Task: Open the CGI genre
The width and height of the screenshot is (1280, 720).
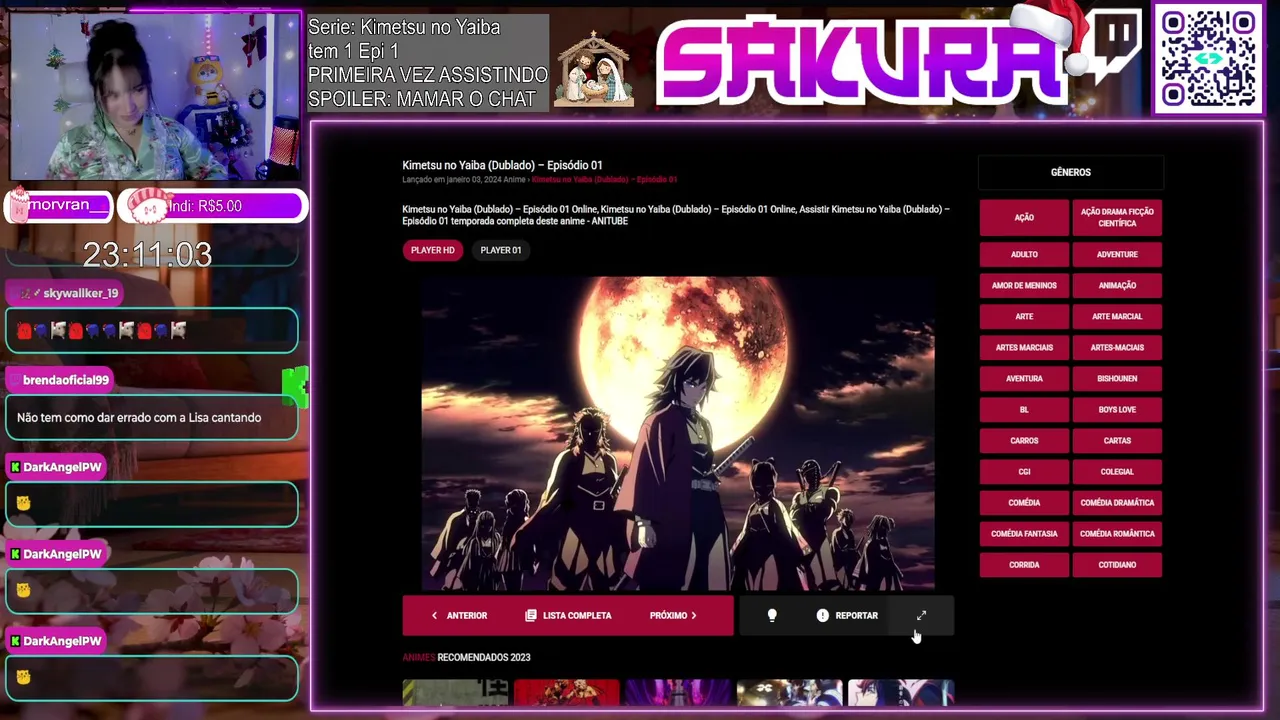Action: point(1024,472)
